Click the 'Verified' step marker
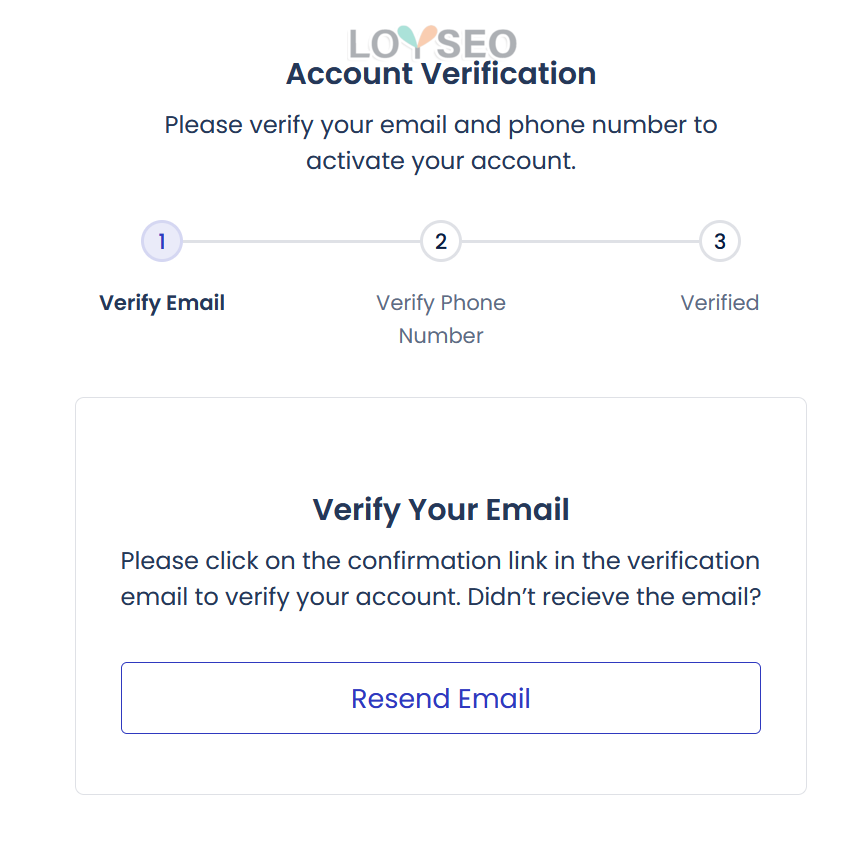 pos(719,241)
